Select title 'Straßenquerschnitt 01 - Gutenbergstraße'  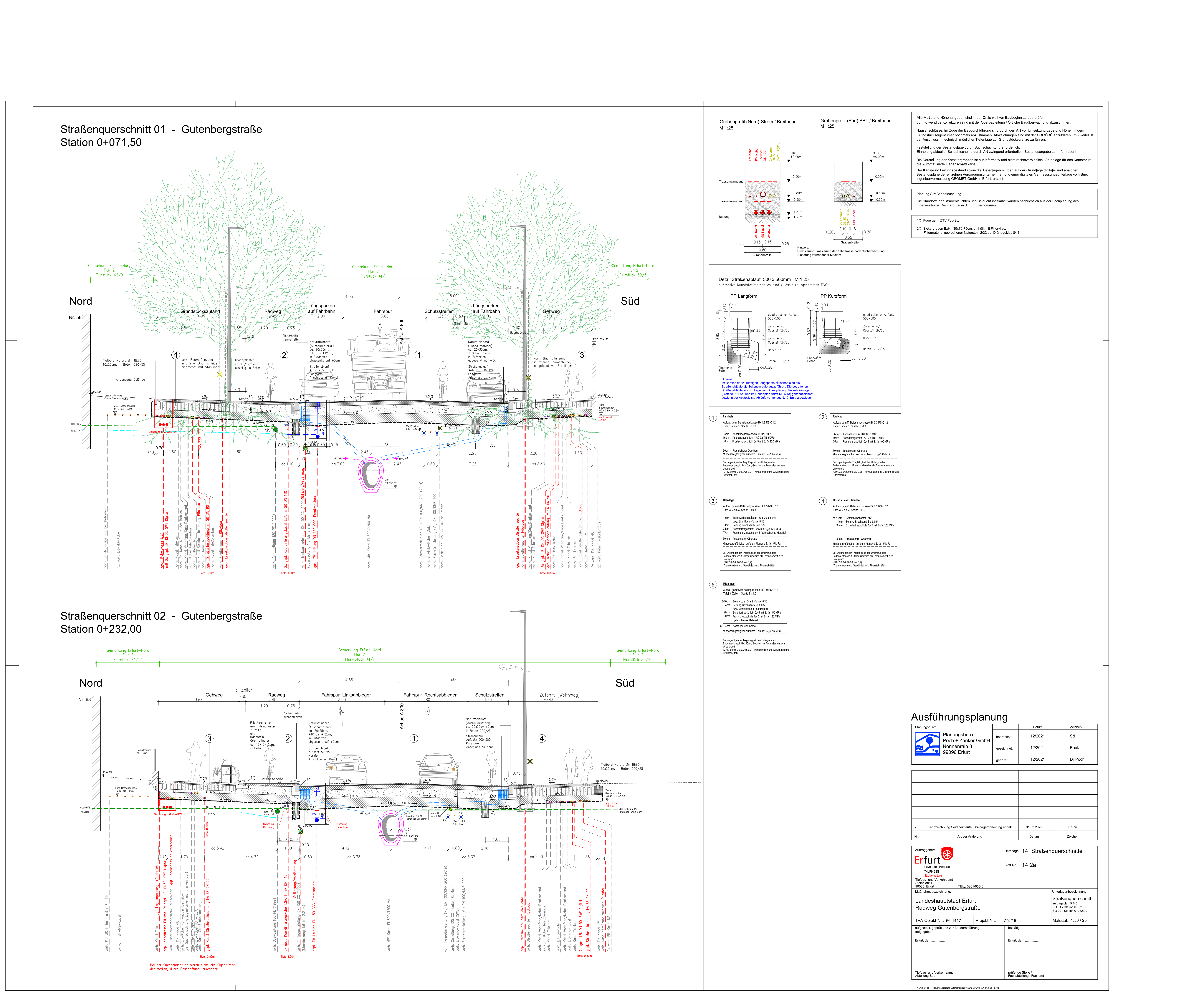point(161,130)
